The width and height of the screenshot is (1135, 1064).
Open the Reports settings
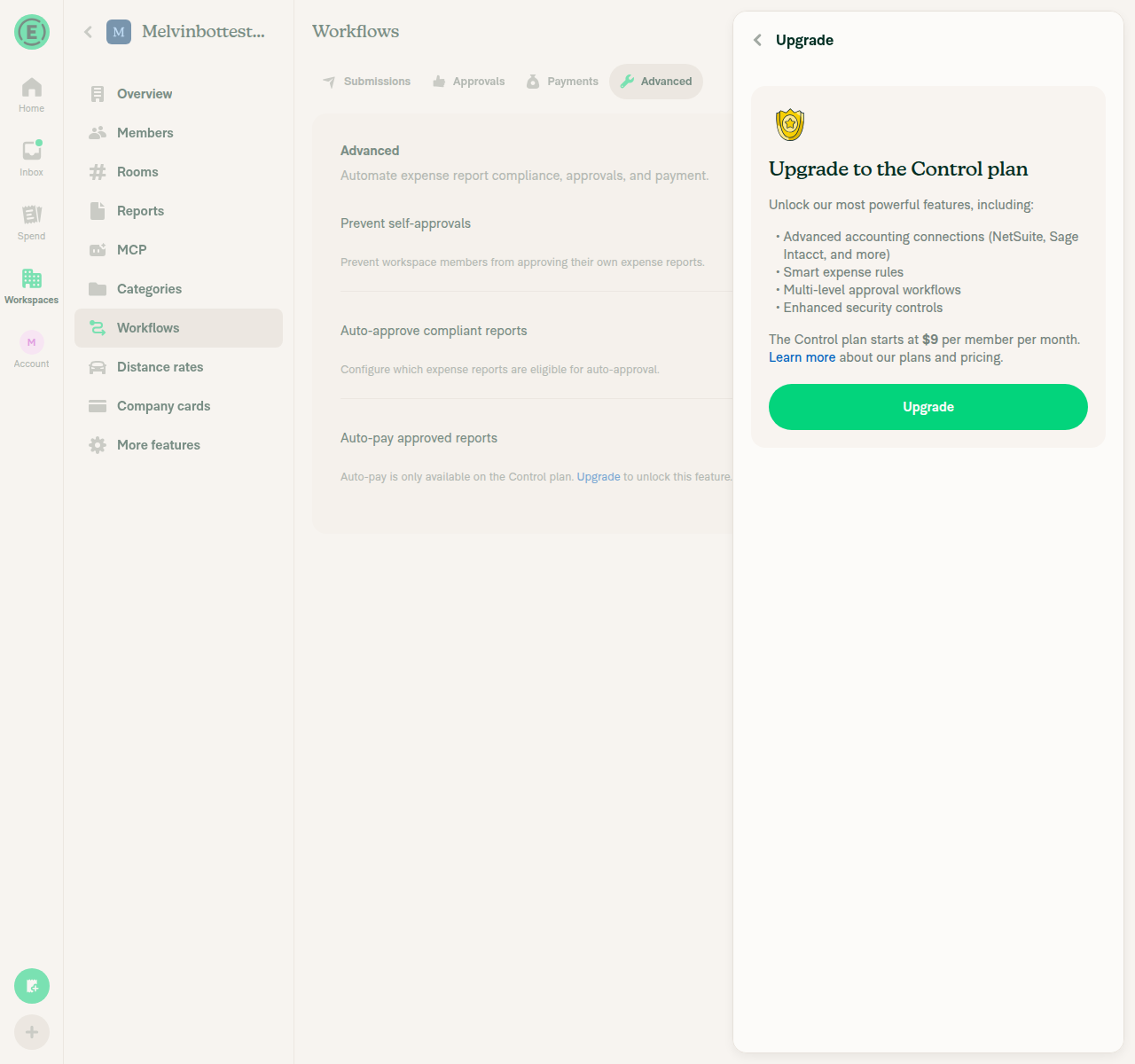coord(178,211)
